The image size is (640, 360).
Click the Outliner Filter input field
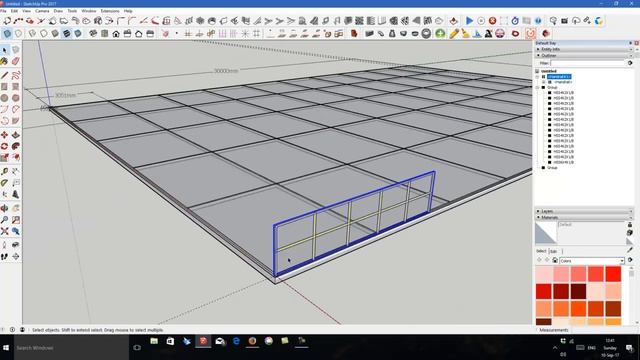588,63
